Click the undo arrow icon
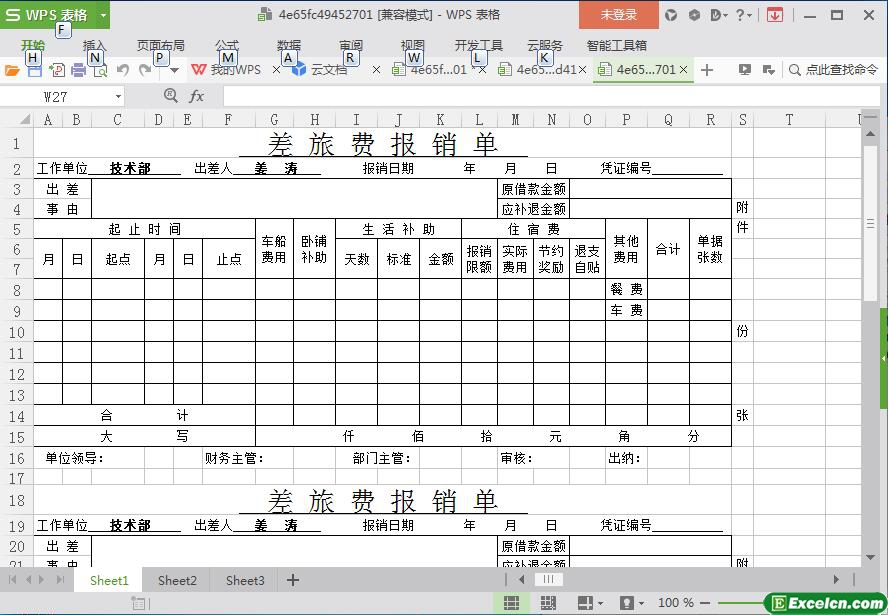Image resolution: width=888 pixels, height=615 pixels. (123, 70)
